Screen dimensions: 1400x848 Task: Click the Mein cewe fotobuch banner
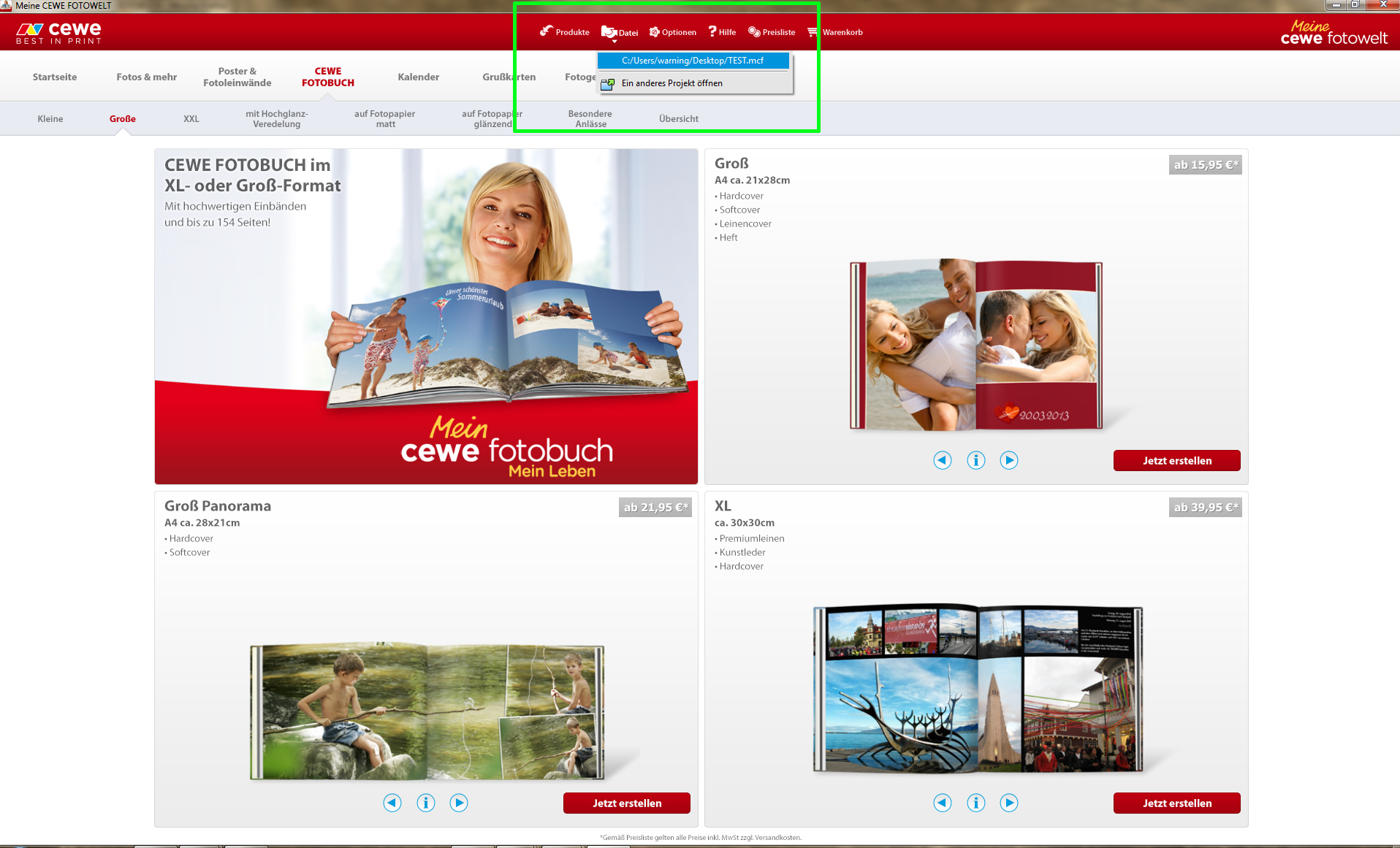click(x=426, y=316)
